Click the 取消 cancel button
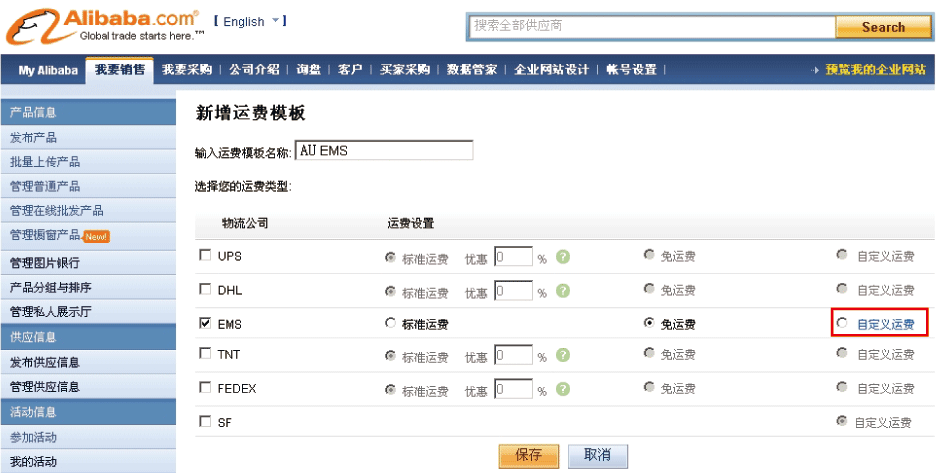937x473 pixels. 598,456
